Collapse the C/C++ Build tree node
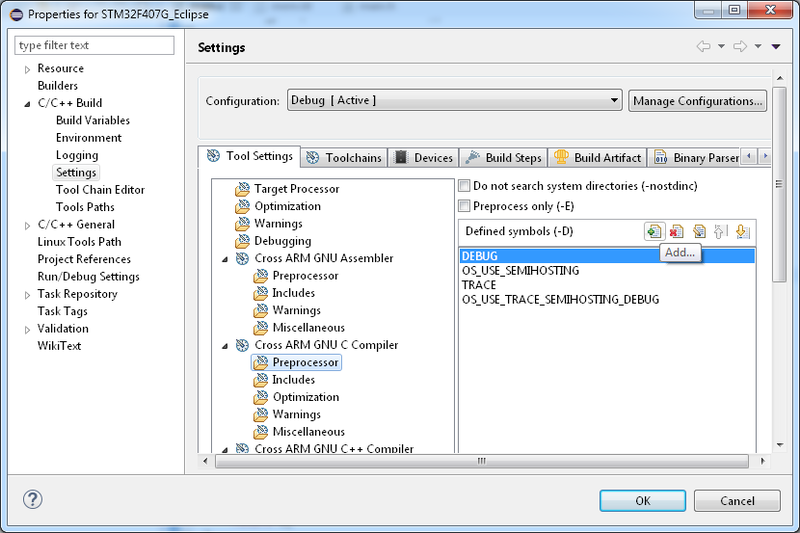The width and height of the screenshot is (800, 533). tap(27, 103)
